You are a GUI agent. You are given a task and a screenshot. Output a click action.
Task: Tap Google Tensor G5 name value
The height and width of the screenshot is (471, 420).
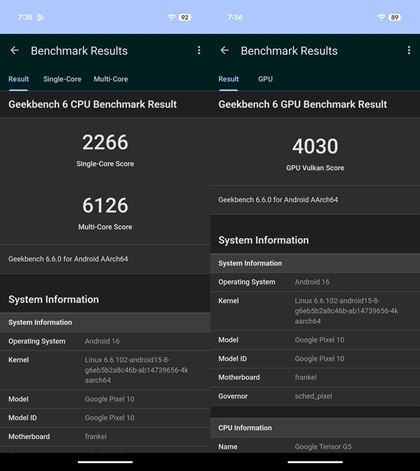323,446
